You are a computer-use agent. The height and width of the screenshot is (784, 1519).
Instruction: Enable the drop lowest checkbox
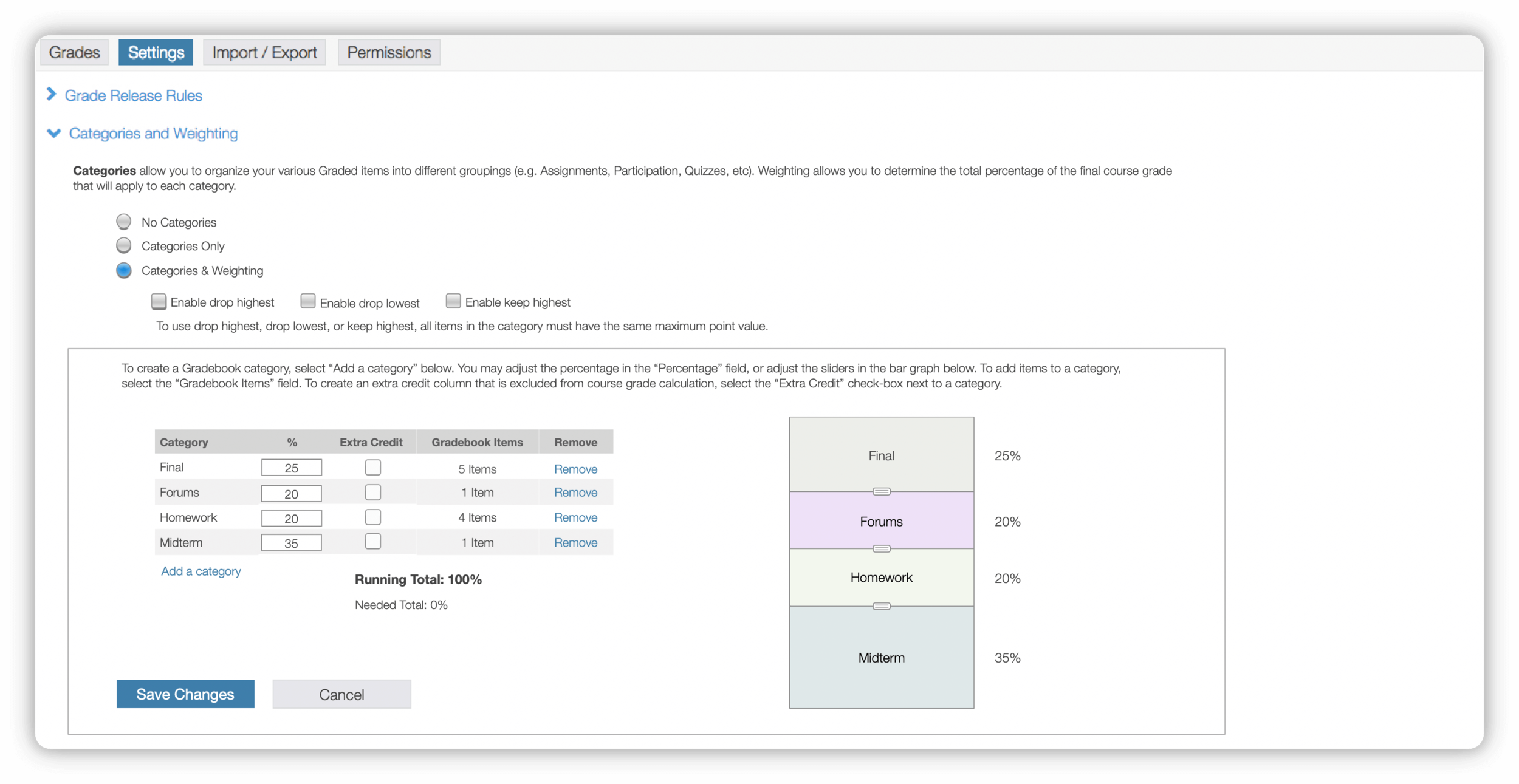[308, 301]
